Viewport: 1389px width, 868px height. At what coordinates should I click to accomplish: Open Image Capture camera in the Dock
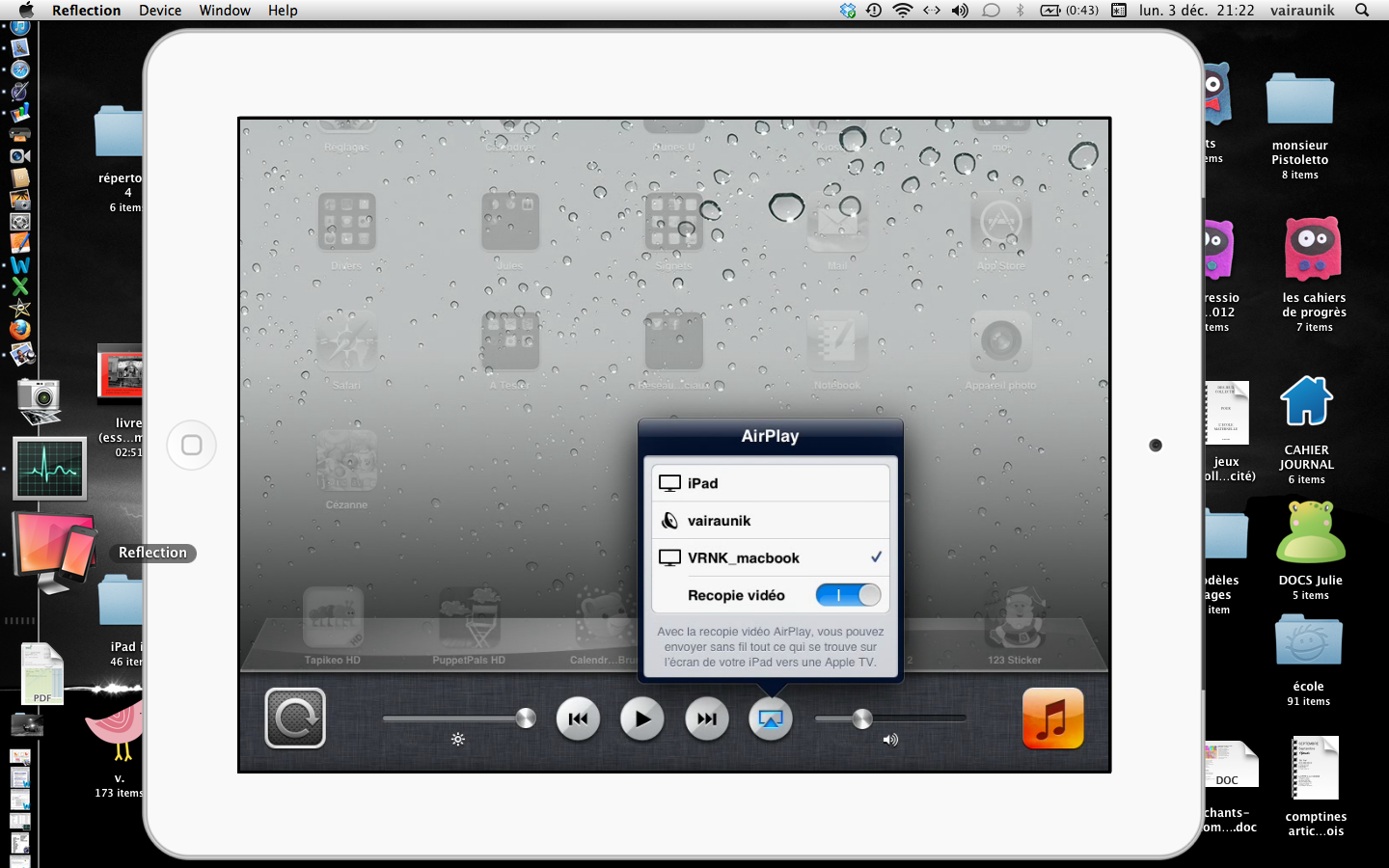coord(39,401)
